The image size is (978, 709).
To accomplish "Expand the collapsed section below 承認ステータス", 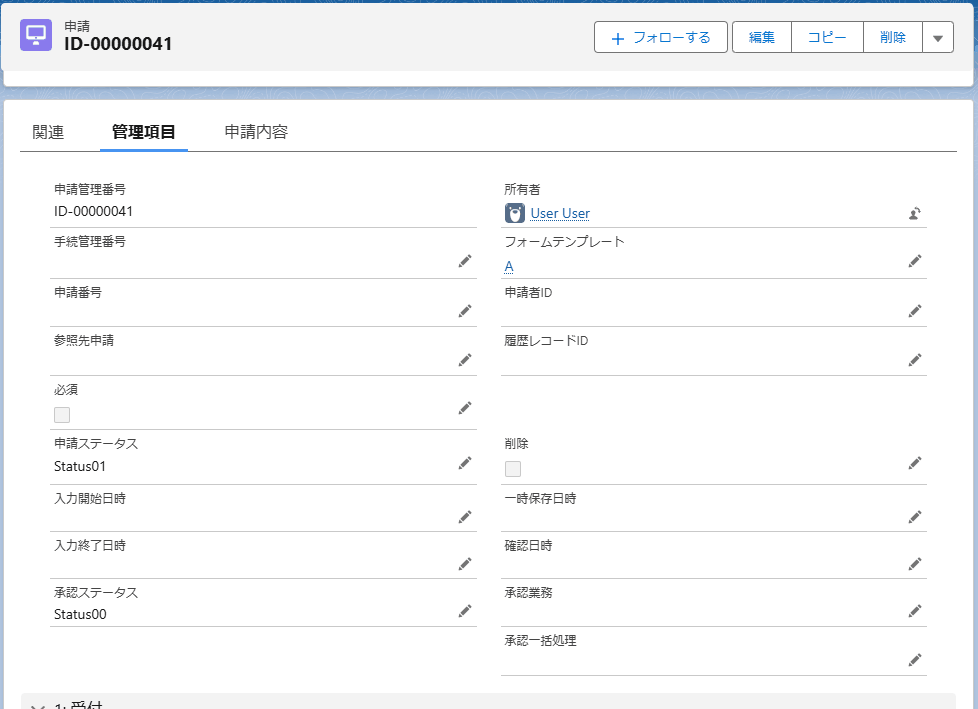I will click(x=36, y=704).
